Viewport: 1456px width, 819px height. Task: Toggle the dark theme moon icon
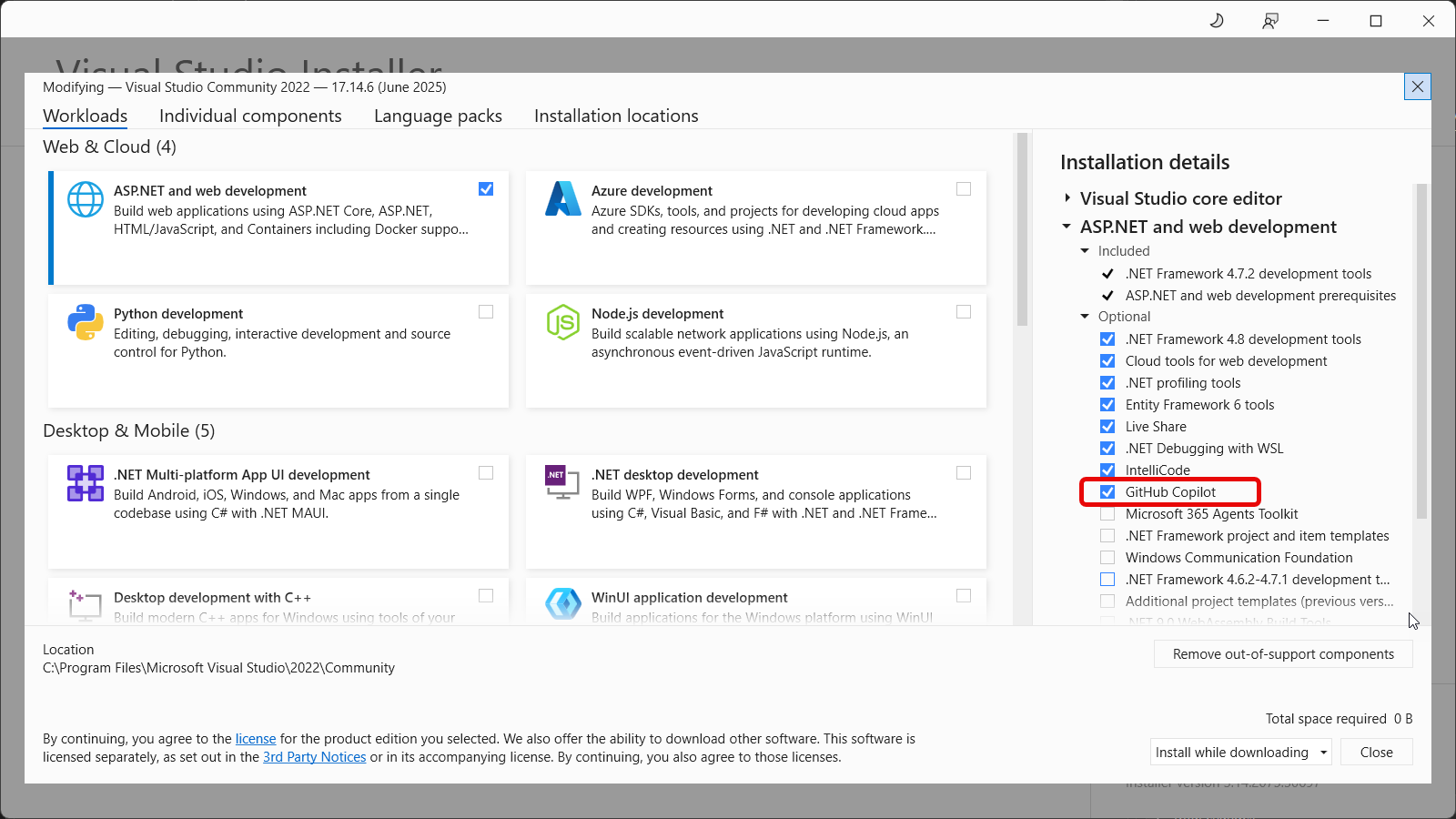[x=1217, y=21]
